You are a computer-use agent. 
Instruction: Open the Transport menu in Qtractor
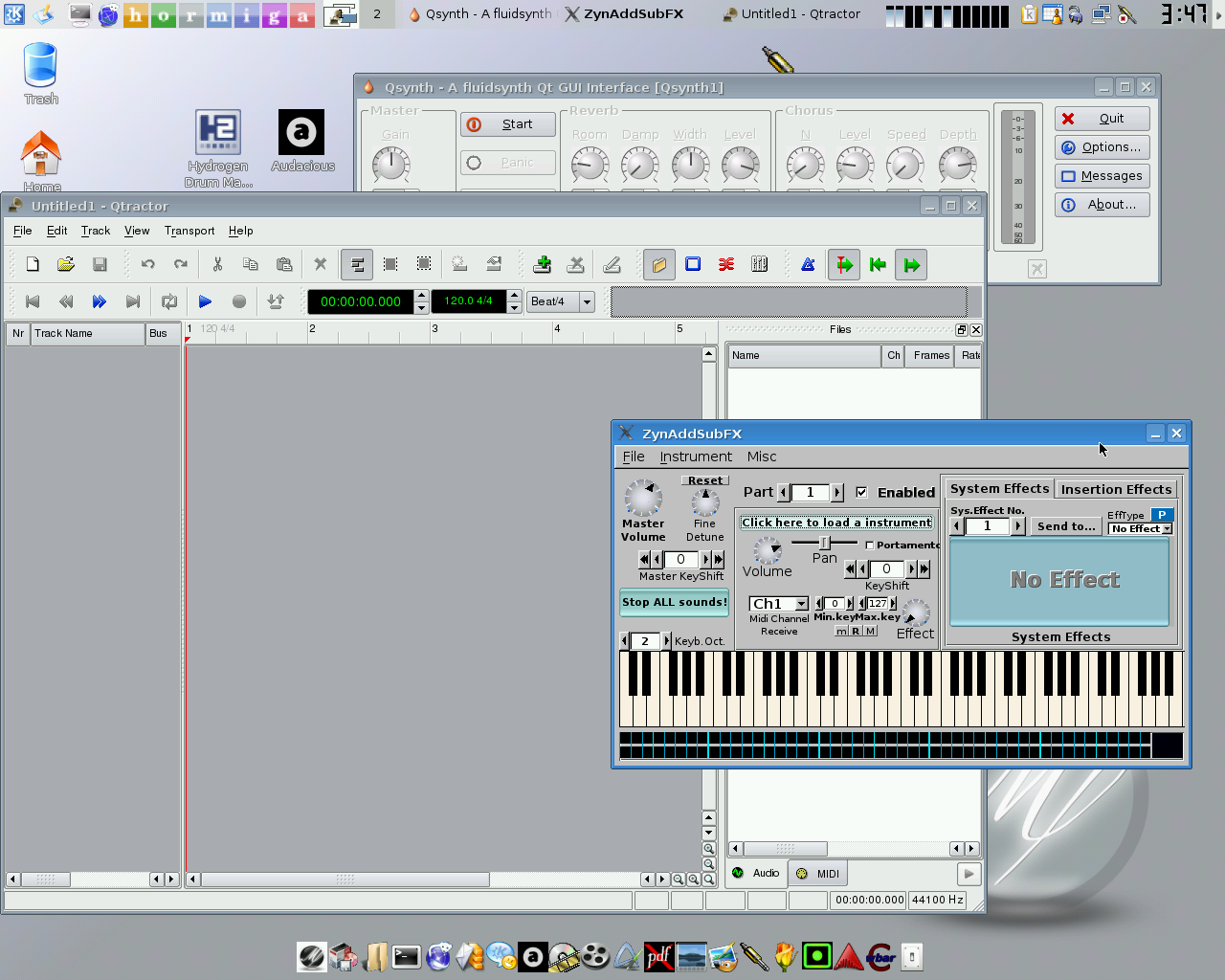click(189, 231)
